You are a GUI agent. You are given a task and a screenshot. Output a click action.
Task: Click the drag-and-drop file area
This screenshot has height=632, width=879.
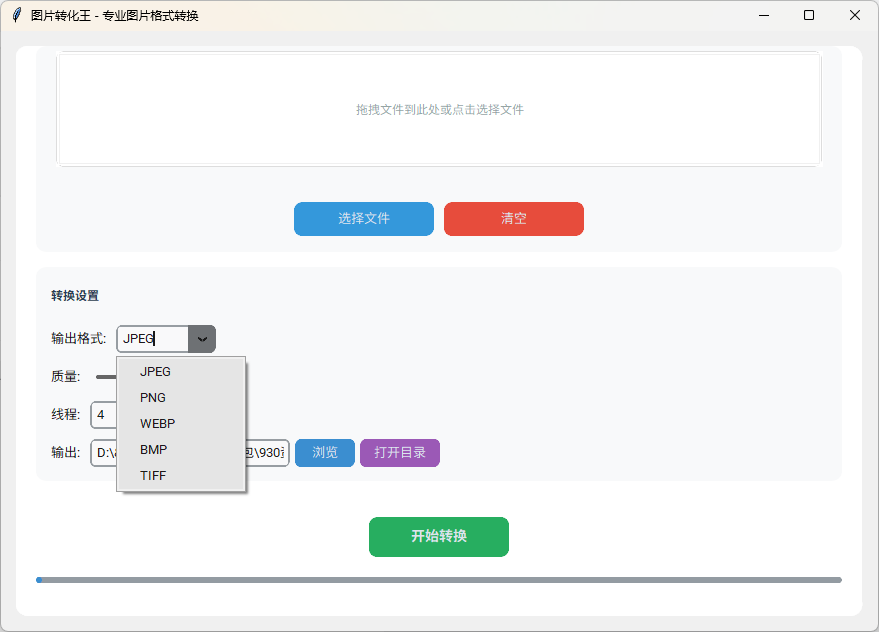(x=439, y=109)
